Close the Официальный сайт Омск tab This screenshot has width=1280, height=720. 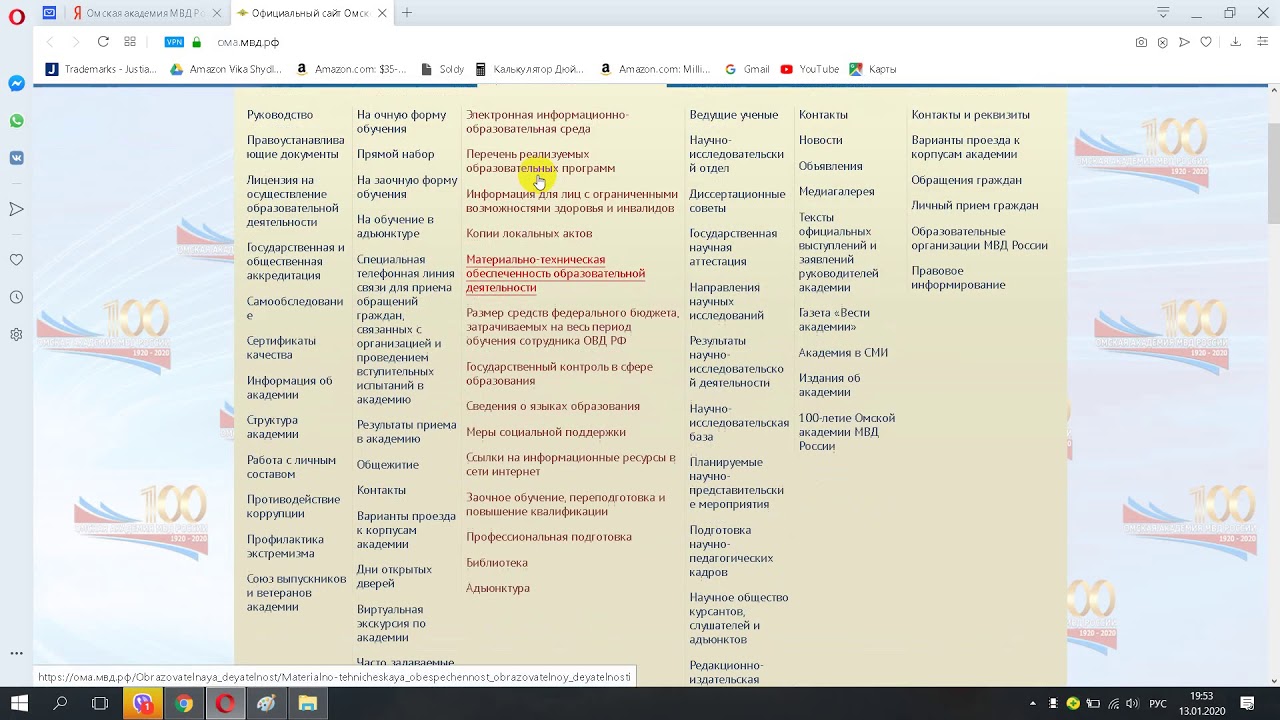tap(382, 13)
